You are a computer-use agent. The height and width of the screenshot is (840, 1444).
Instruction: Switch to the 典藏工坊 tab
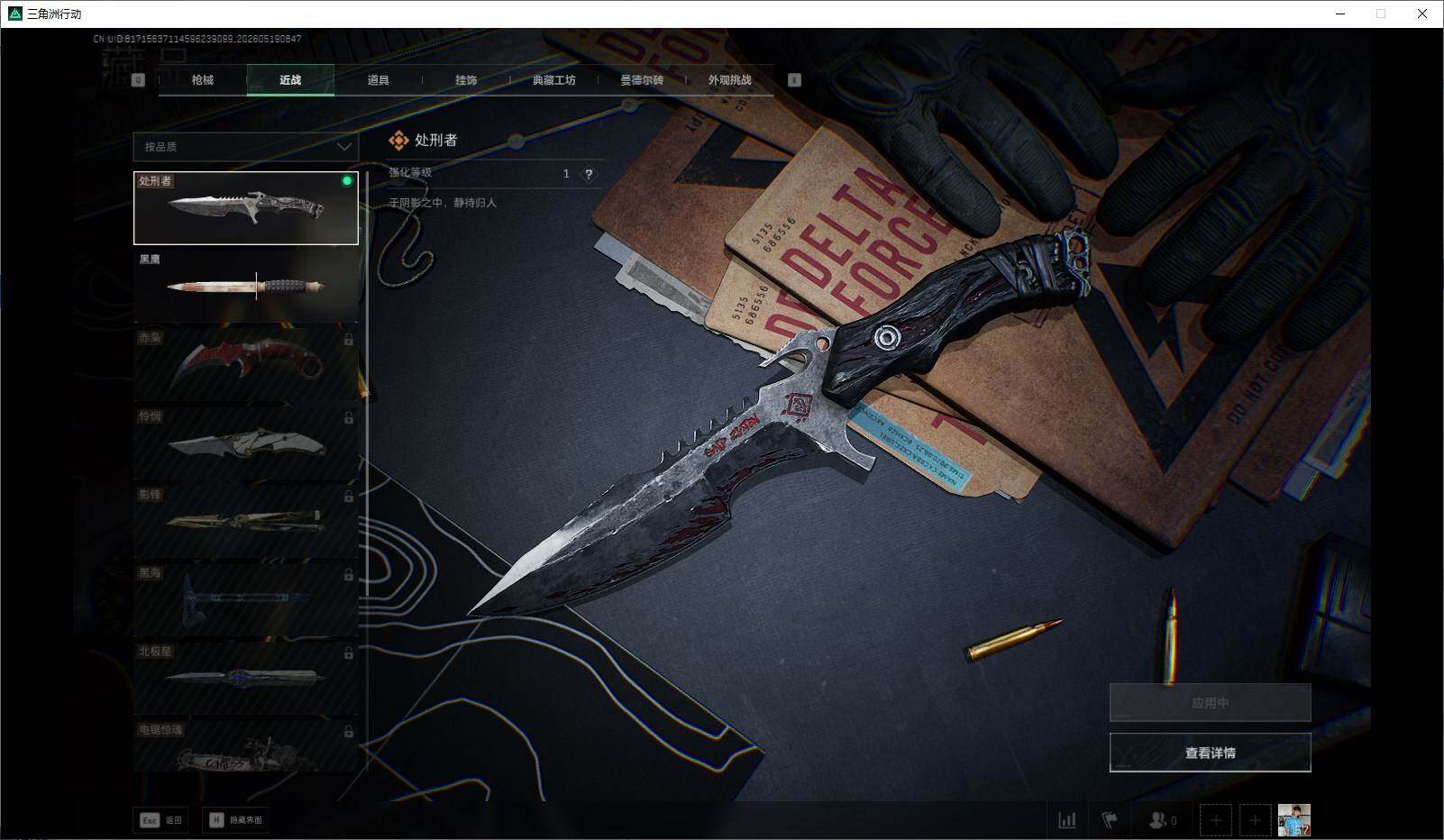tap(553, 80)
